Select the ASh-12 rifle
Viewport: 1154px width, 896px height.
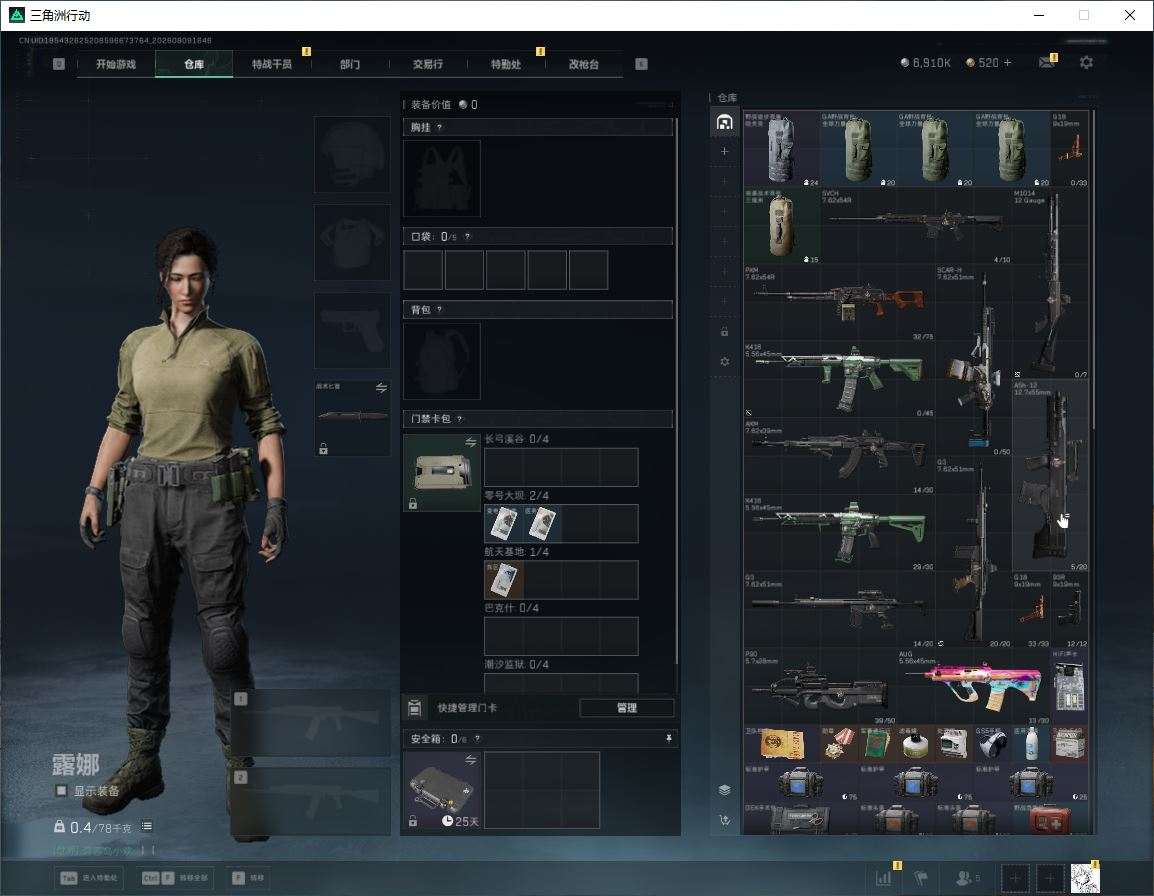1050,475
